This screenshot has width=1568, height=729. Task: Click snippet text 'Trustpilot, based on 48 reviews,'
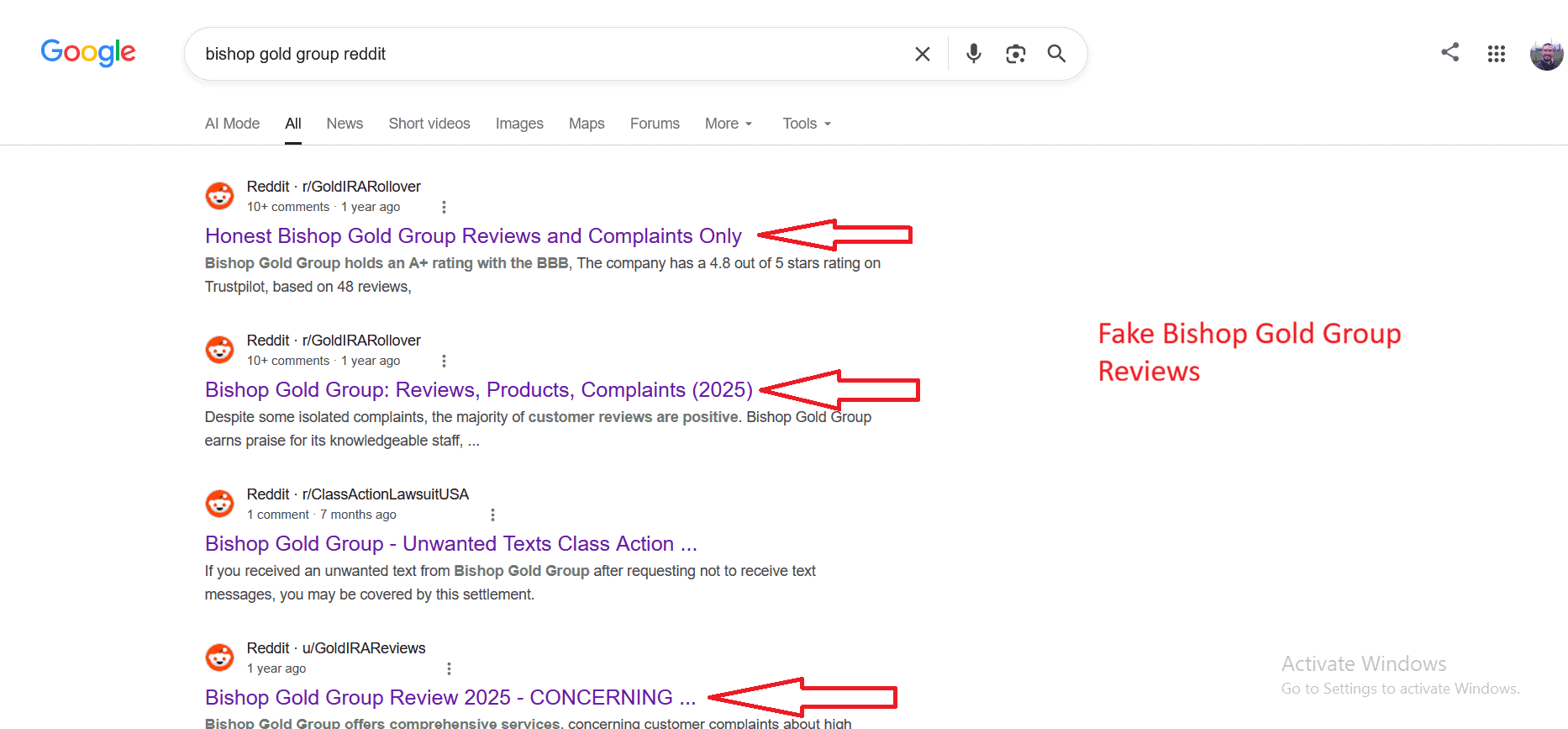[x=308, y=287]
